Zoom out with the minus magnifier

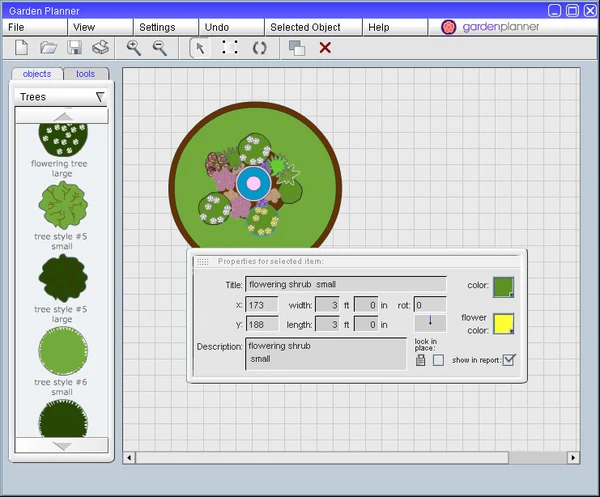(x=160, y=48)
